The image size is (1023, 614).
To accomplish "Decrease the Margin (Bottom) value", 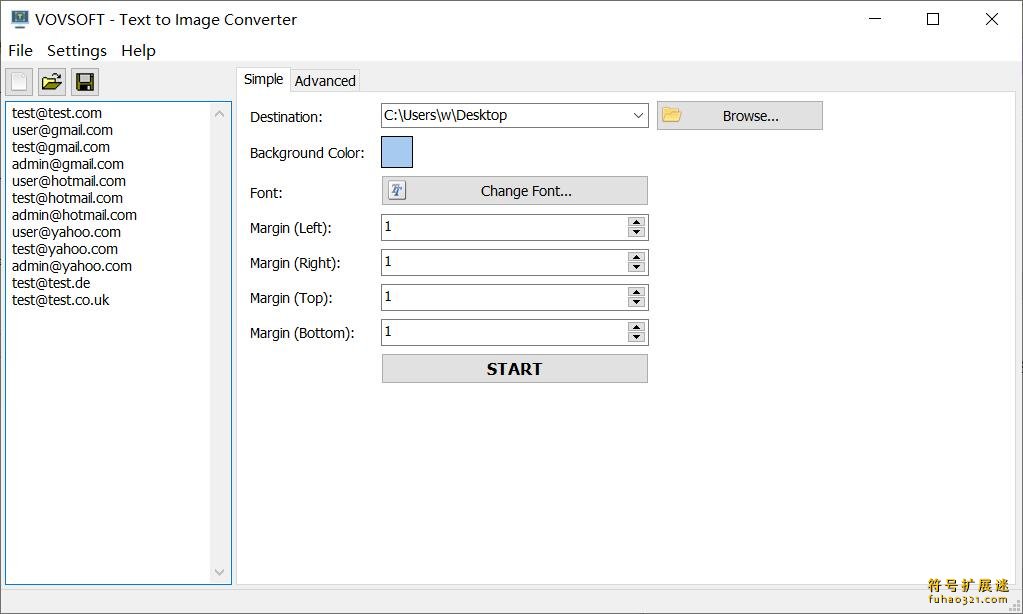I will coord(638,337).
